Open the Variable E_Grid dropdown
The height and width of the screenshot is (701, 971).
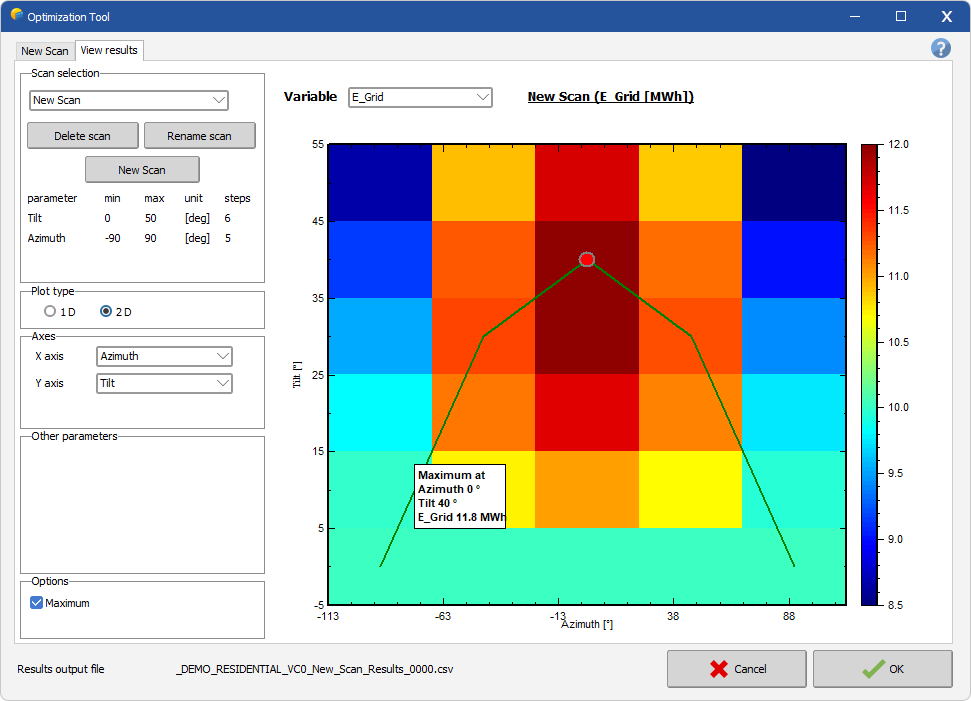pyautogui.click(x=420, y=97)
